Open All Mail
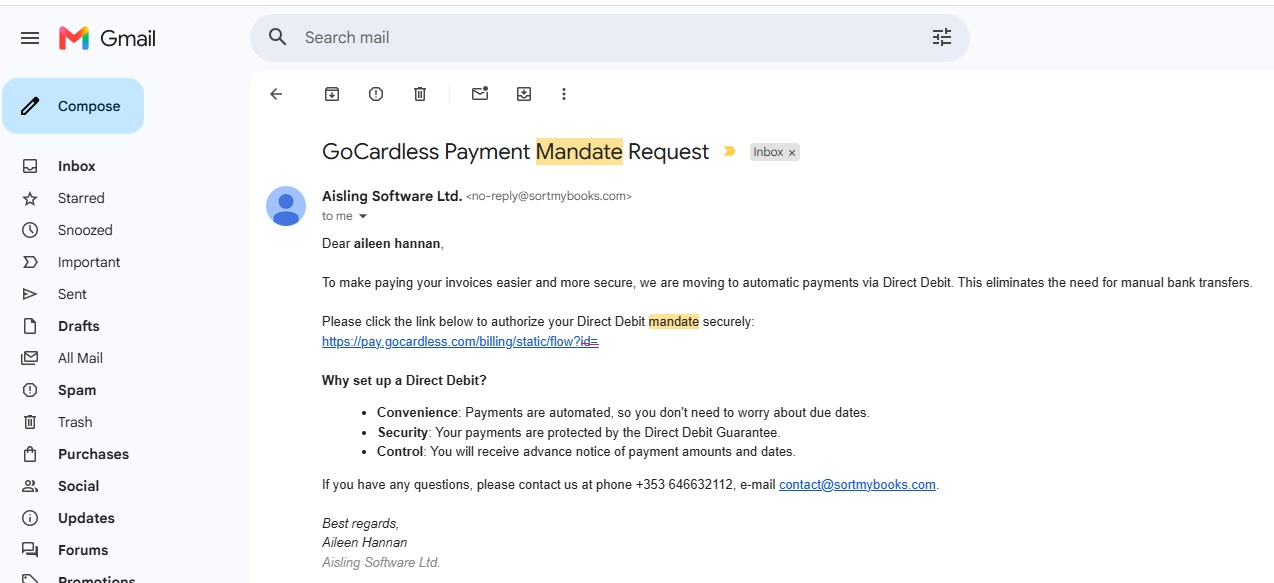Image resolution: width=1274 pixels, height=583 pixels. click(x=80, y=358)
